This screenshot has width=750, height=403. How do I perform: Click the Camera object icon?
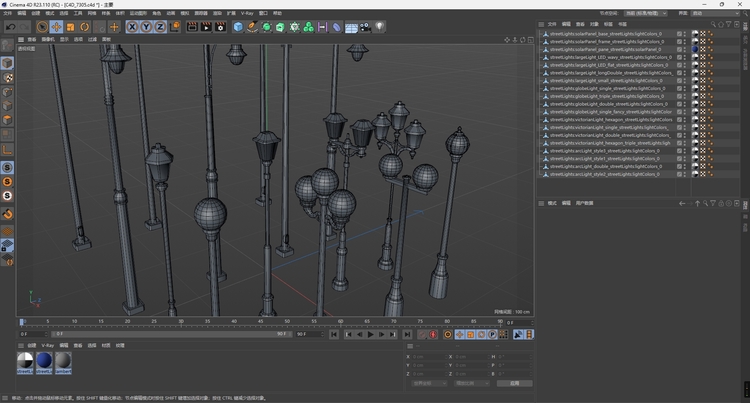coord(365,27)
